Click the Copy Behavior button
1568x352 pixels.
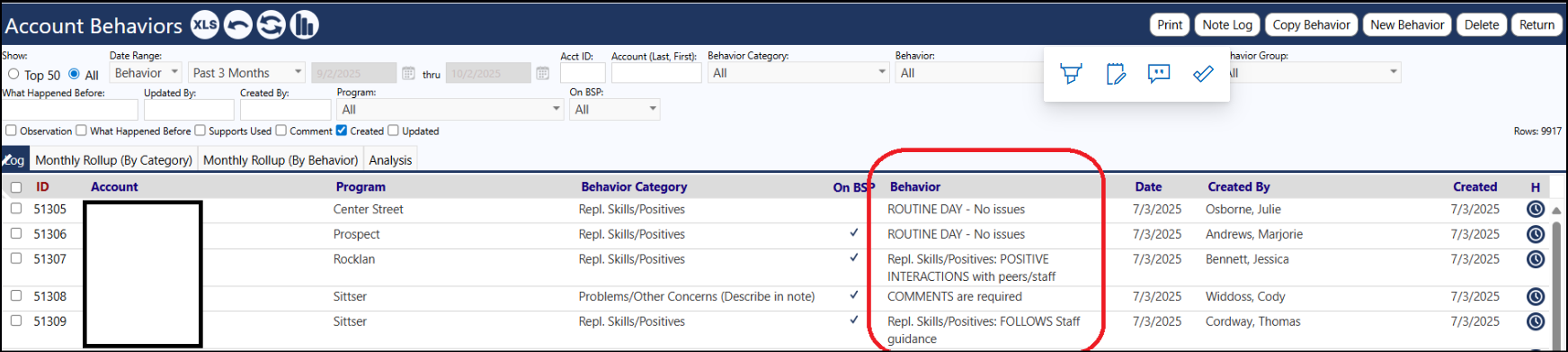tap(1311, 25)
